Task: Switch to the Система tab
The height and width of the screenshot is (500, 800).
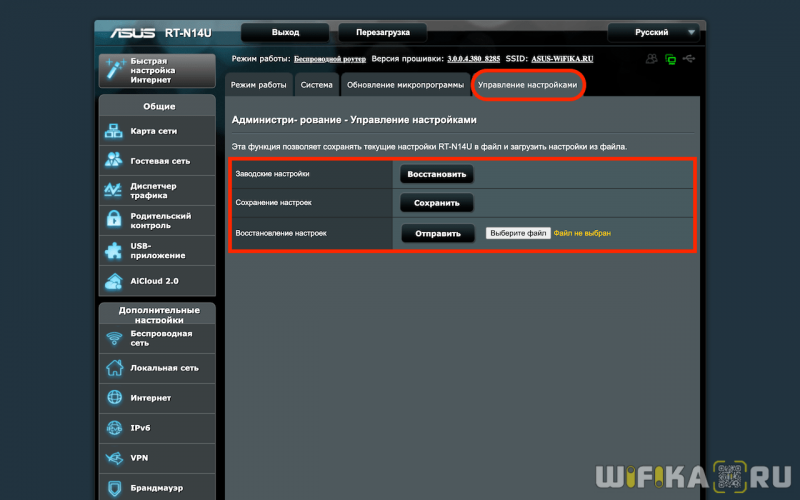Action: (x=316, y=85)
